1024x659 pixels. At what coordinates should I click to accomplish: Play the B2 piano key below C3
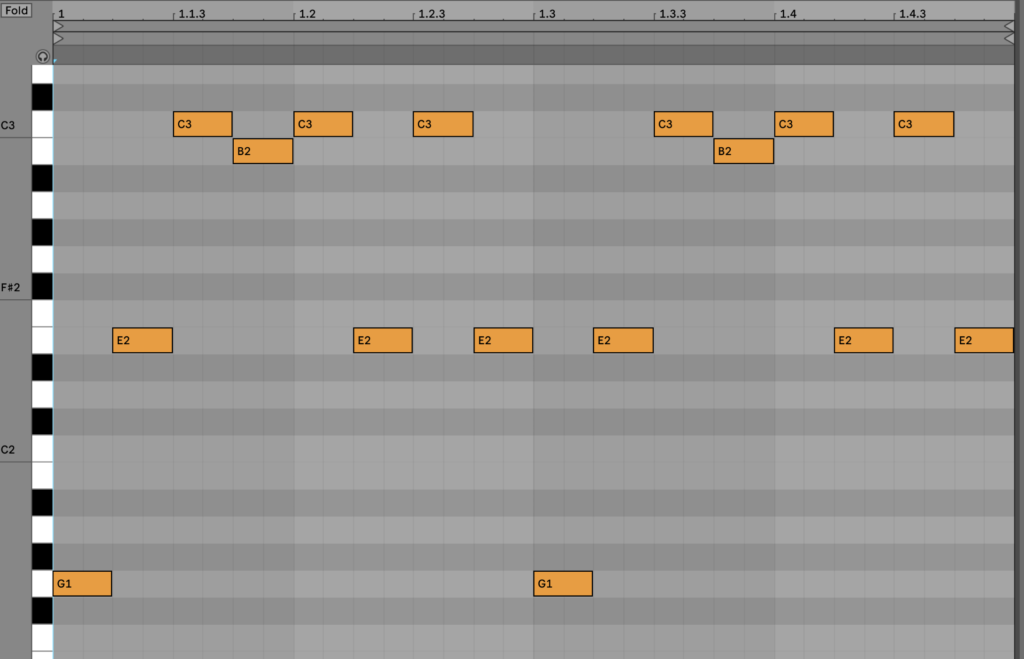(x=42, y=151)
